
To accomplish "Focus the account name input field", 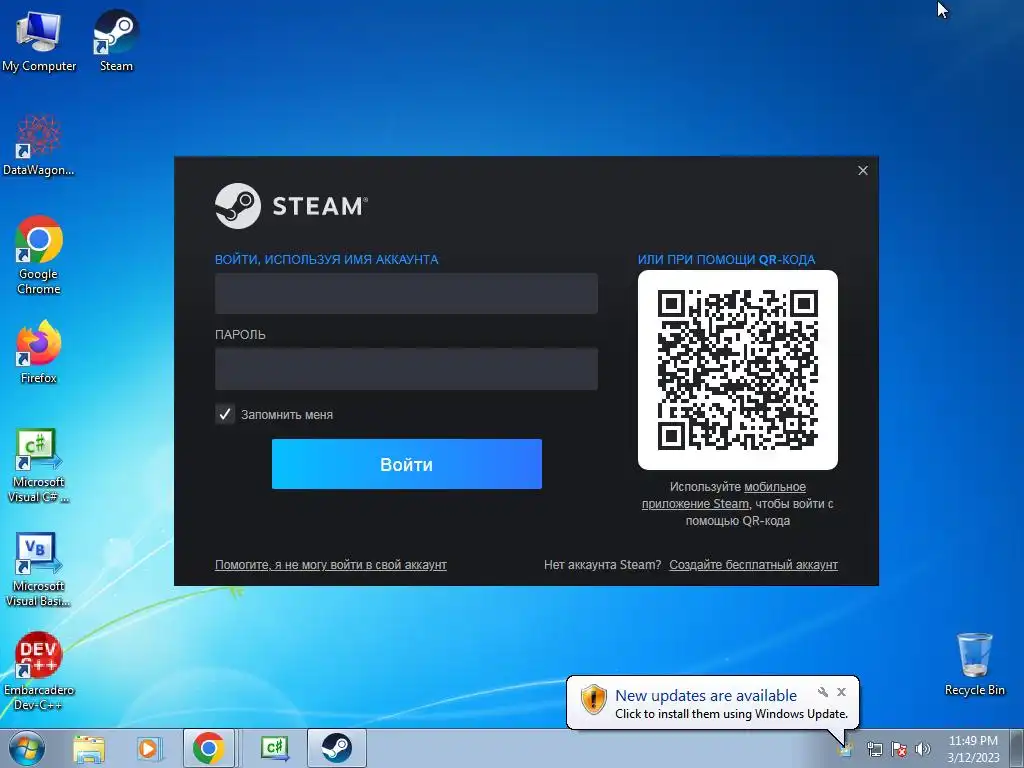I will (x=406, y=293).
